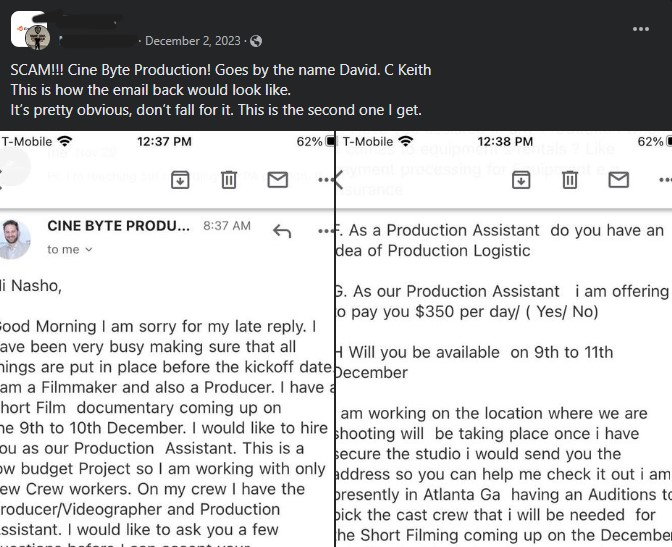672x547 pixels.
Task: Open the December 2, 2023 timestamp link
Action: coord(193,41)
